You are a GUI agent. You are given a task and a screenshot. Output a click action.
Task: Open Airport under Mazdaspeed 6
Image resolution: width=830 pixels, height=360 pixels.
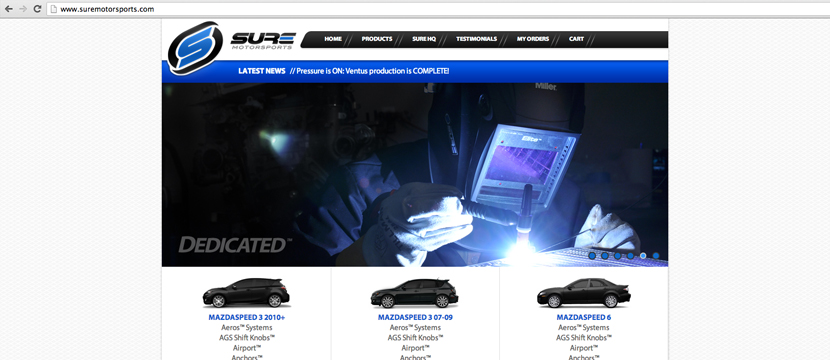583,348
